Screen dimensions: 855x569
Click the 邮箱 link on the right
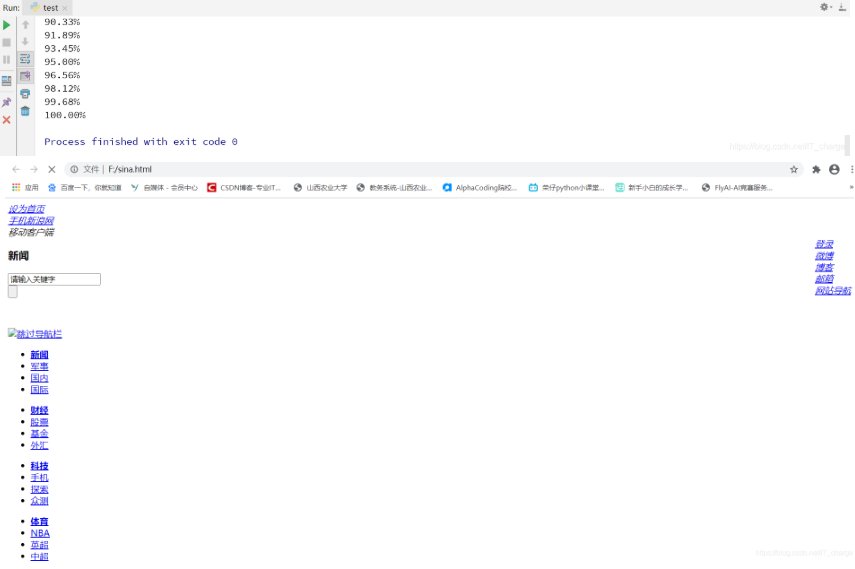pyautogui.click(x=824, y=279)
